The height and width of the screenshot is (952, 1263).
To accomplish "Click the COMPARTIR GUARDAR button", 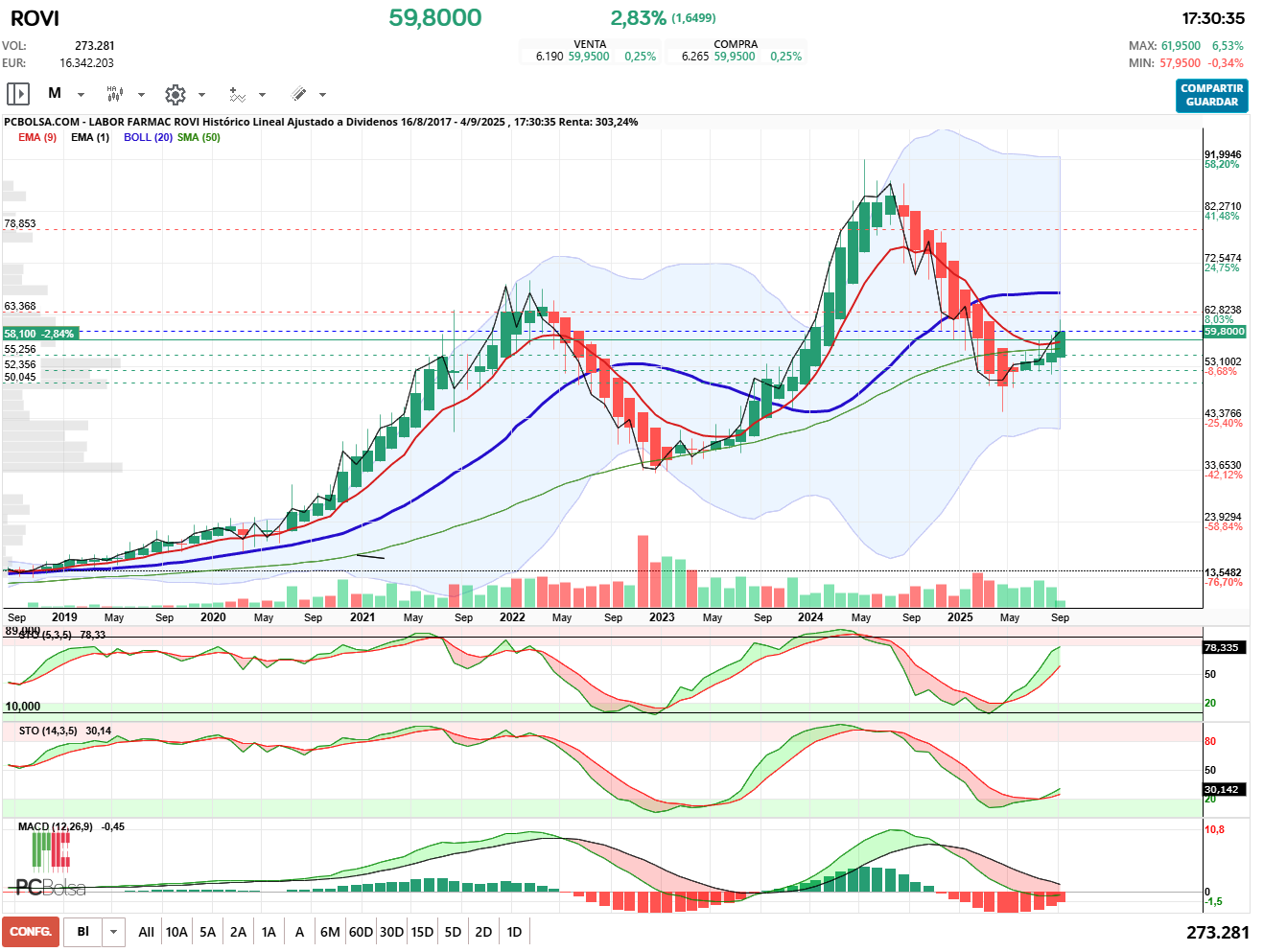I will (1212, 95).
